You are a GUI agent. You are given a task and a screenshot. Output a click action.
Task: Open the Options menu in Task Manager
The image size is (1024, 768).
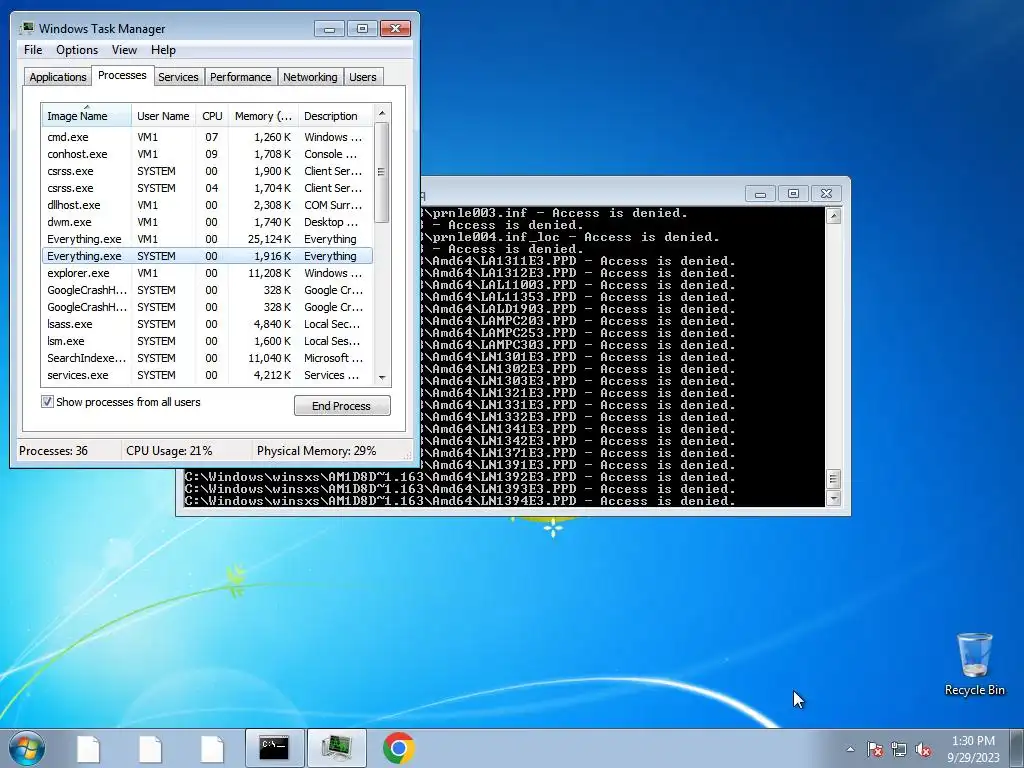[76, 50]
